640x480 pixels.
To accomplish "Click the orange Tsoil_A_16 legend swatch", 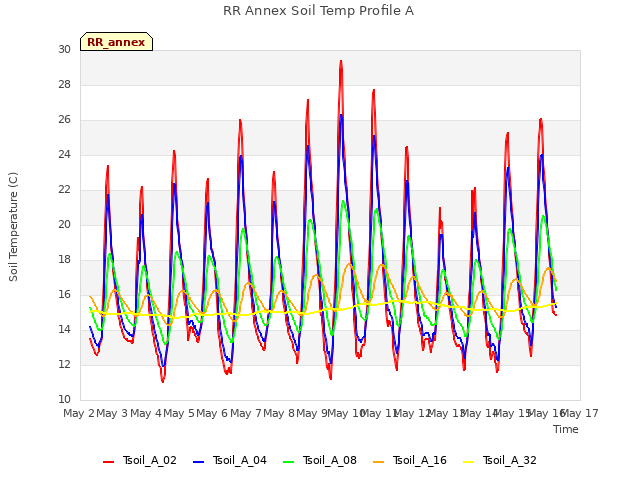I will pyautogui.click(x=378, y=462).
